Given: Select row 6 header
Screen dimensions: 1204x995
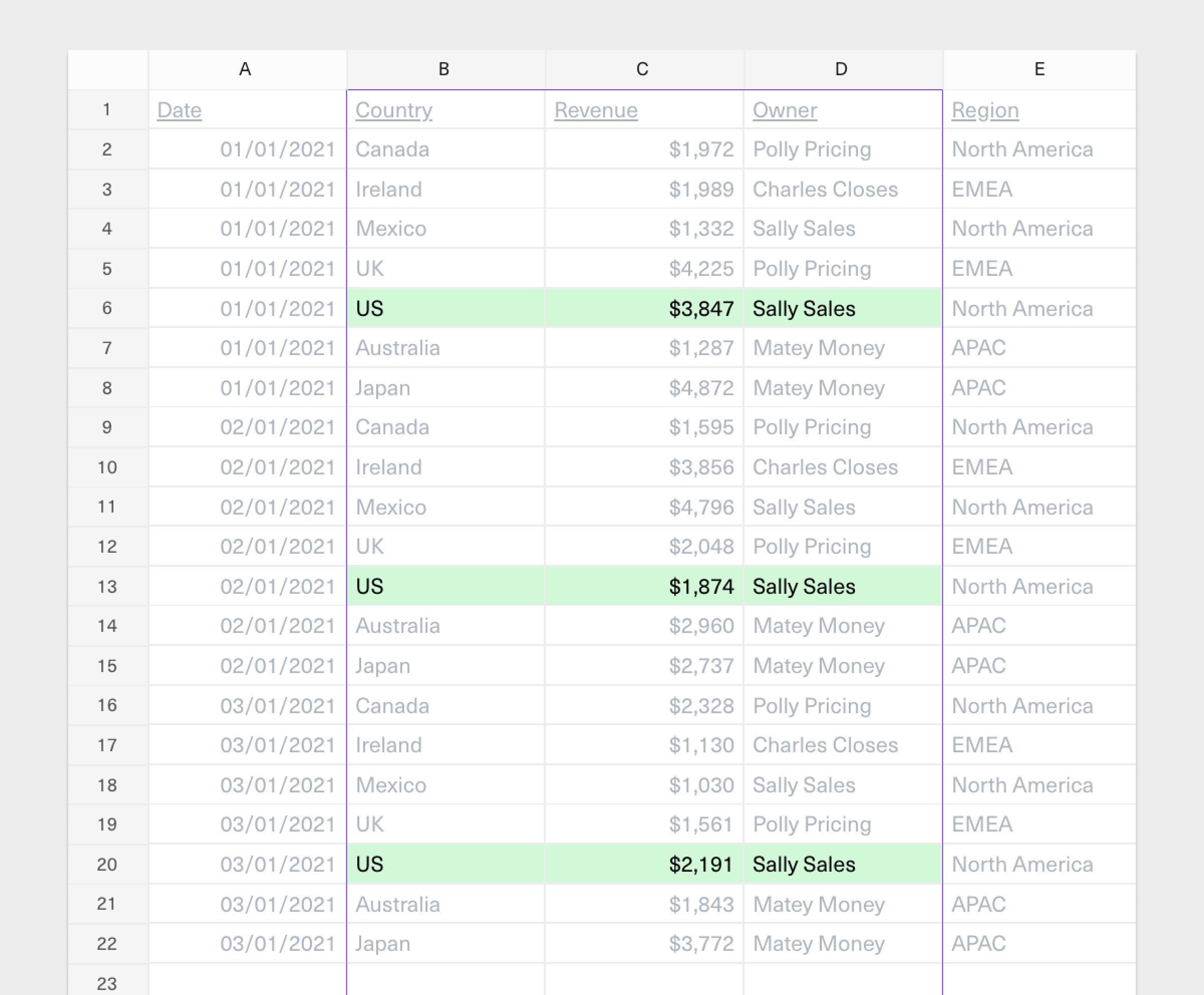Looking at the screenshot, I should [107, 308].
